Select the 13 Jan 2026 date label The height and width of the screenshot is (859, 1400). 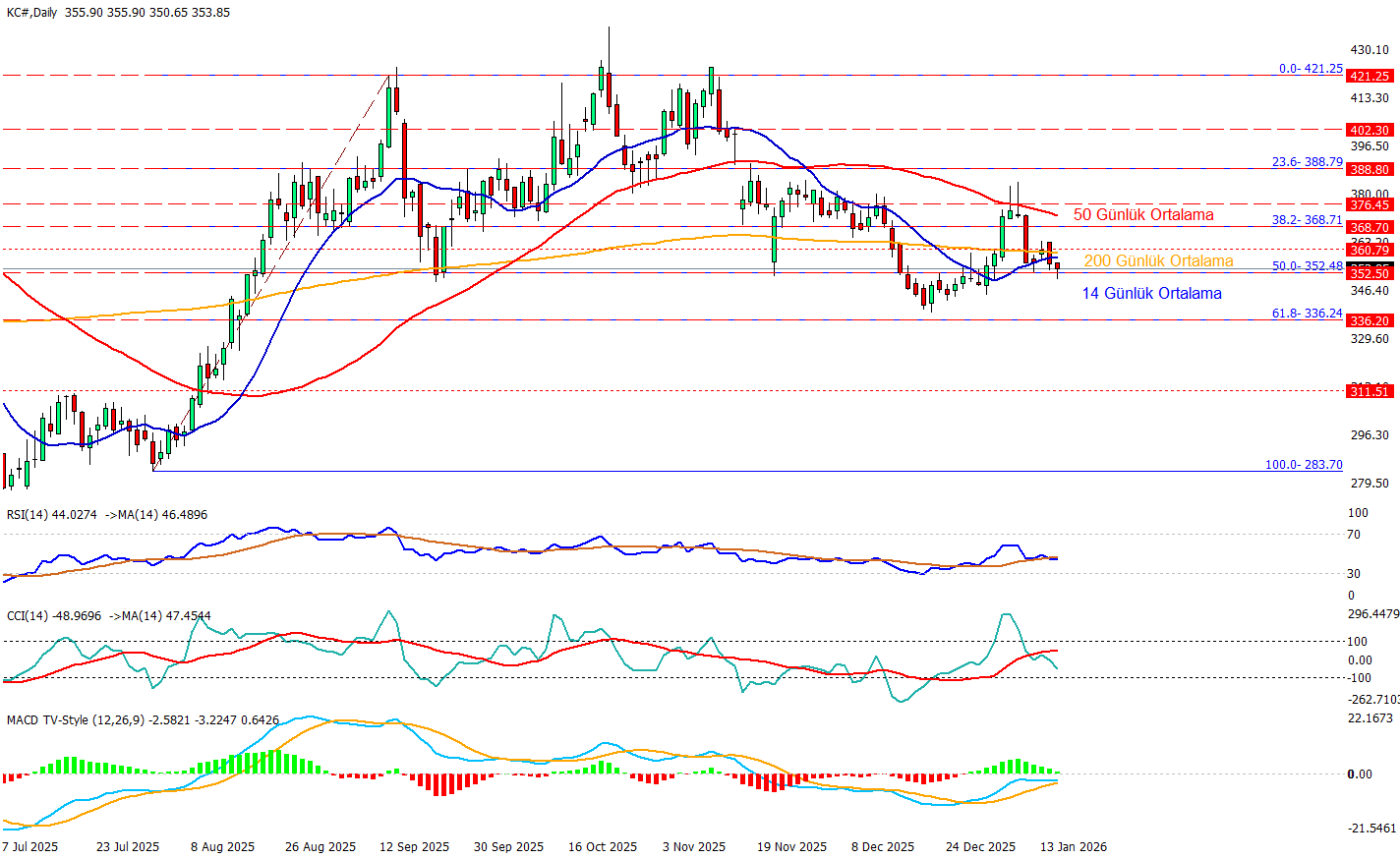1073,846
